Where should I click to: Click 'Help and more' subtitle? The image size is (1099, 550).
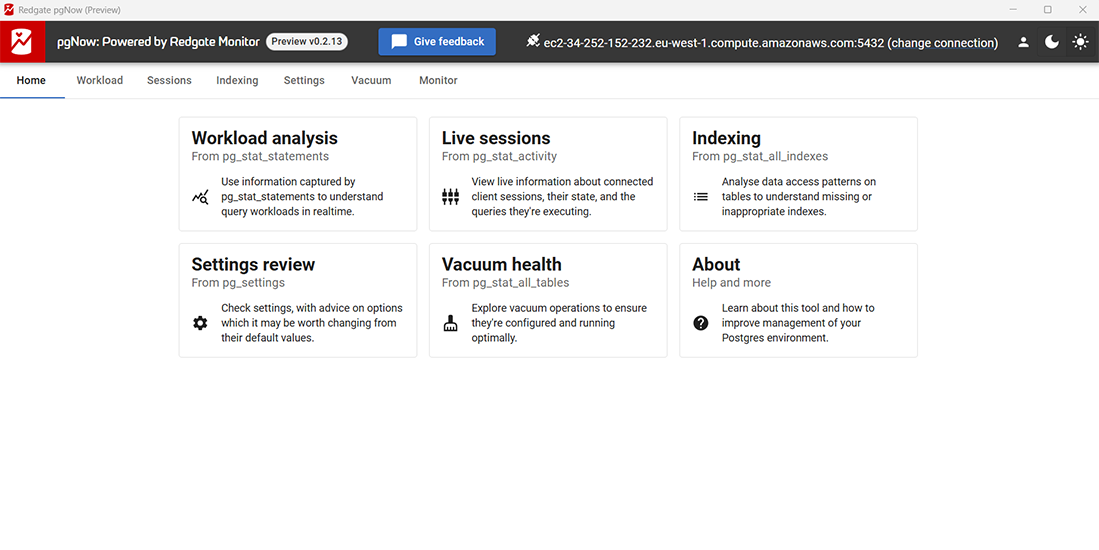731,282
